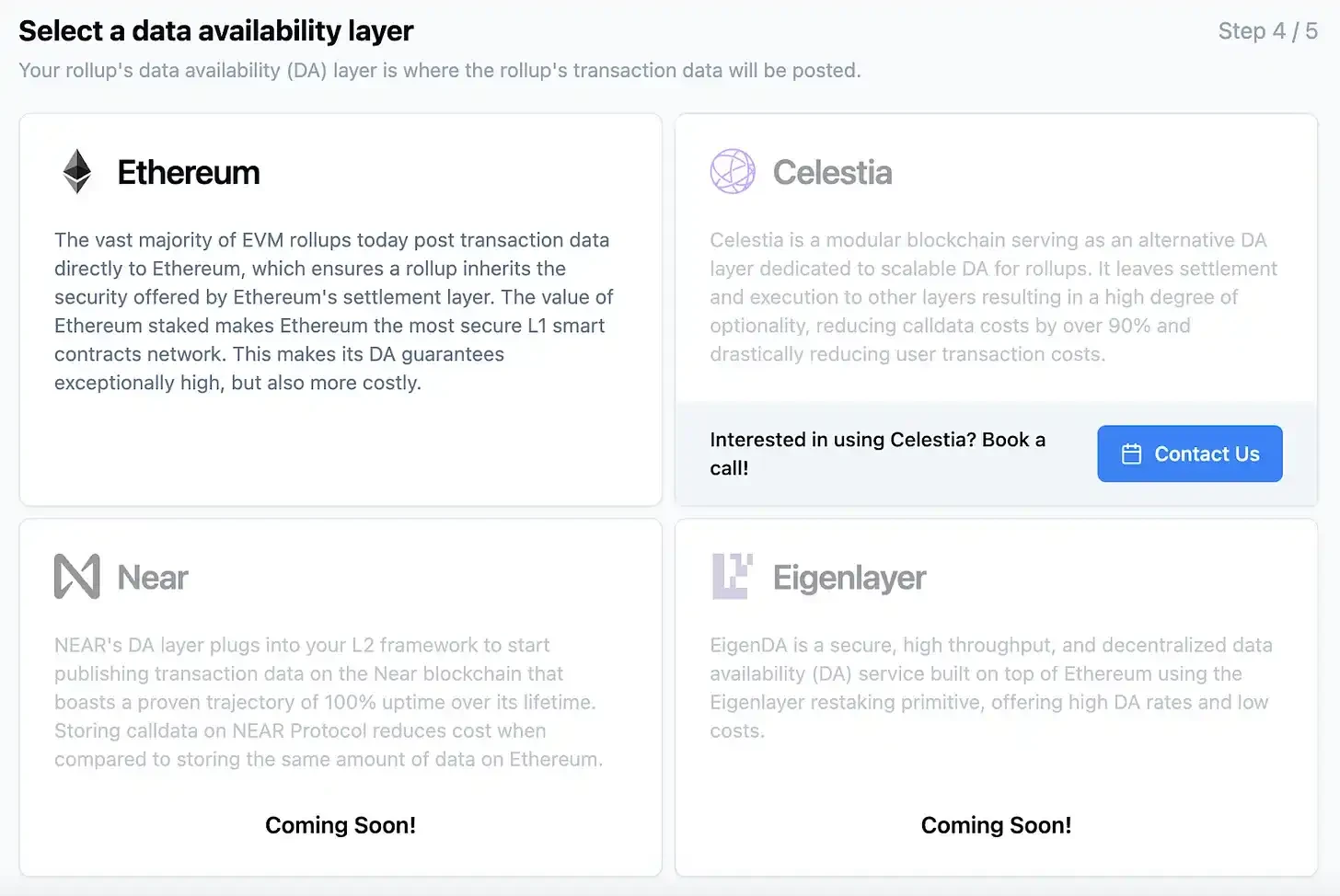Click the Step 4 / 5 indicator

click(1268, 30)
